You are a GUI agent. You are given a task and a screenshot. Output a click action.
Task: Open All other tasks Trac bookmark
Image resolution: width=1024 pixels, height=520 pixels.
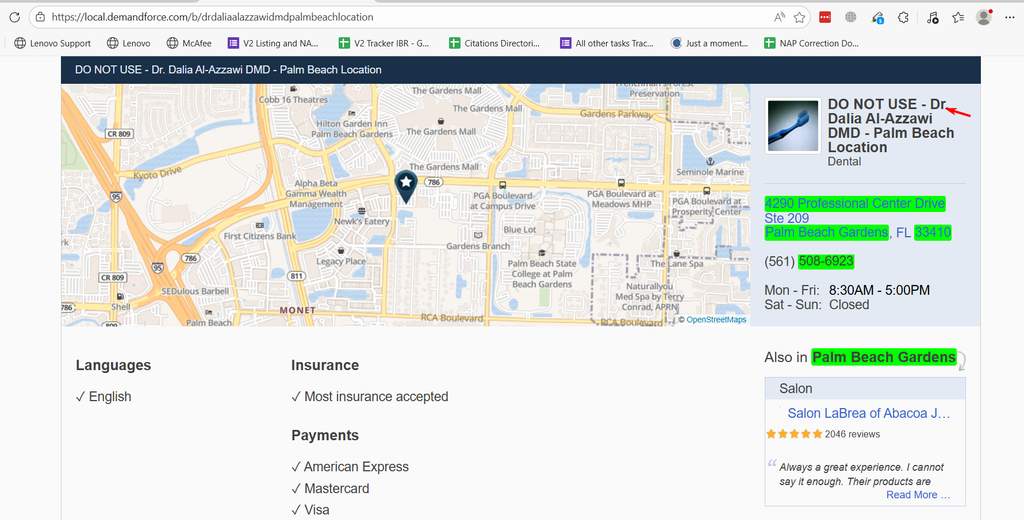[x=607, y=43]
